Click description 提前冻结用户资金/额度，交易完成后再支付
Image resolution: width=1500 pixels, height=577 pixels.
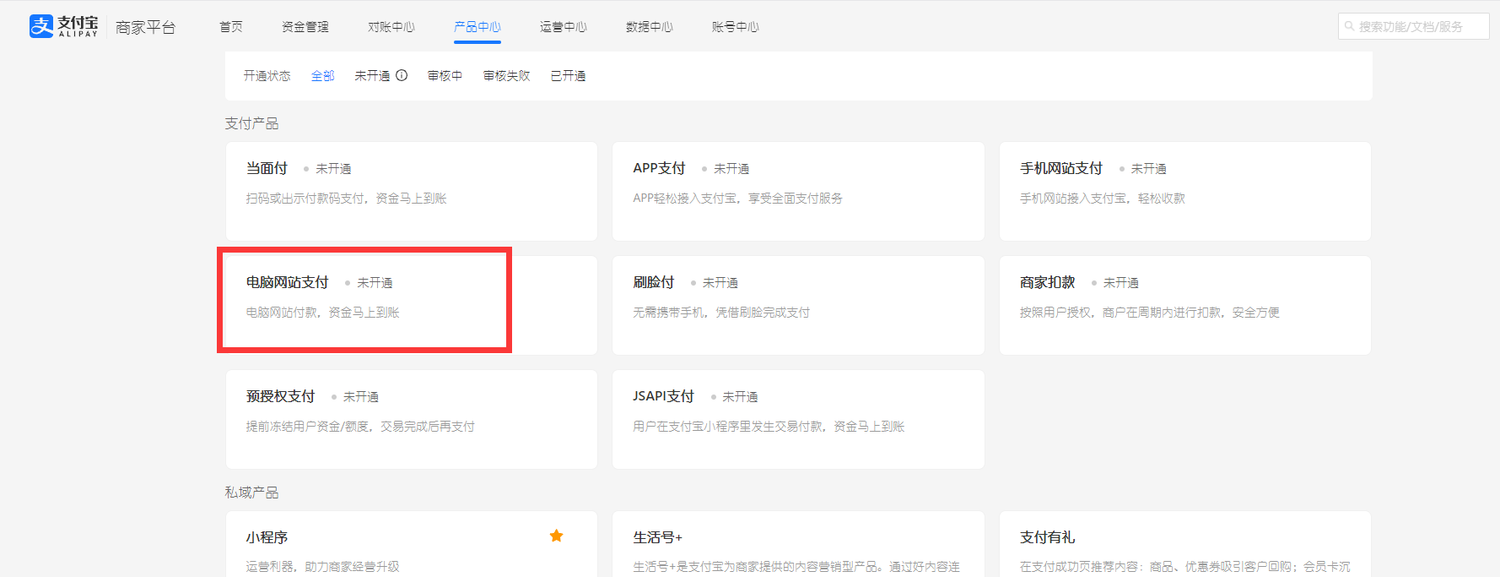point(360,427)
